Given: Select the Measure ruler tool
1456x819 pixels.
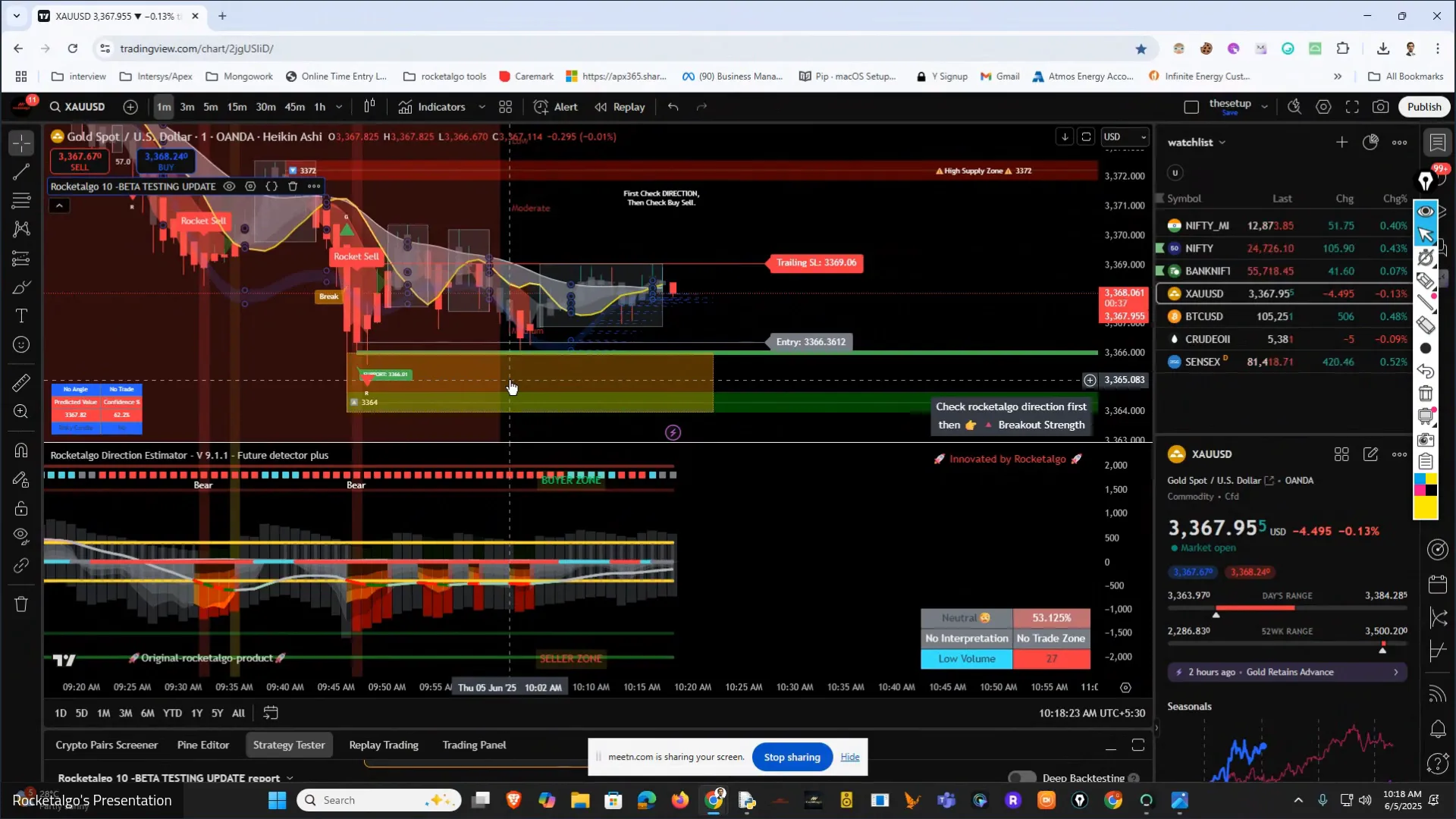Looking at the screenshot, I should pos(21,383).
